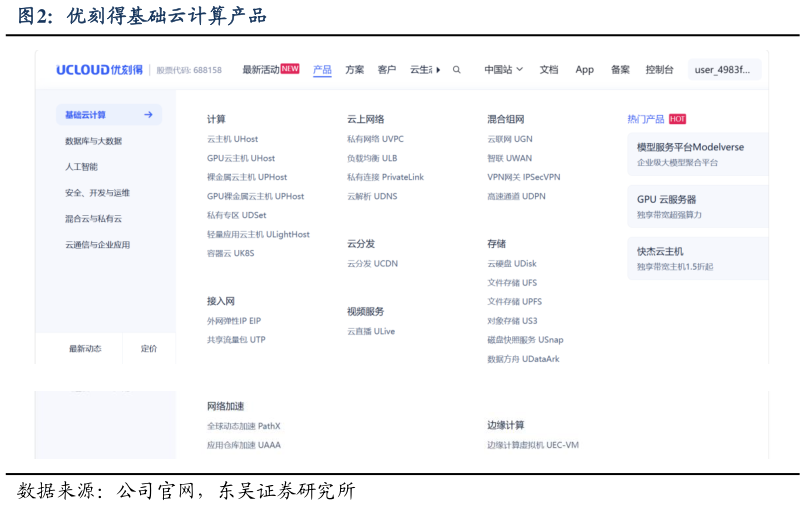Open 外网弹性IP EIP link
This screenshot has width=805, height=506.
pos(234,321)
